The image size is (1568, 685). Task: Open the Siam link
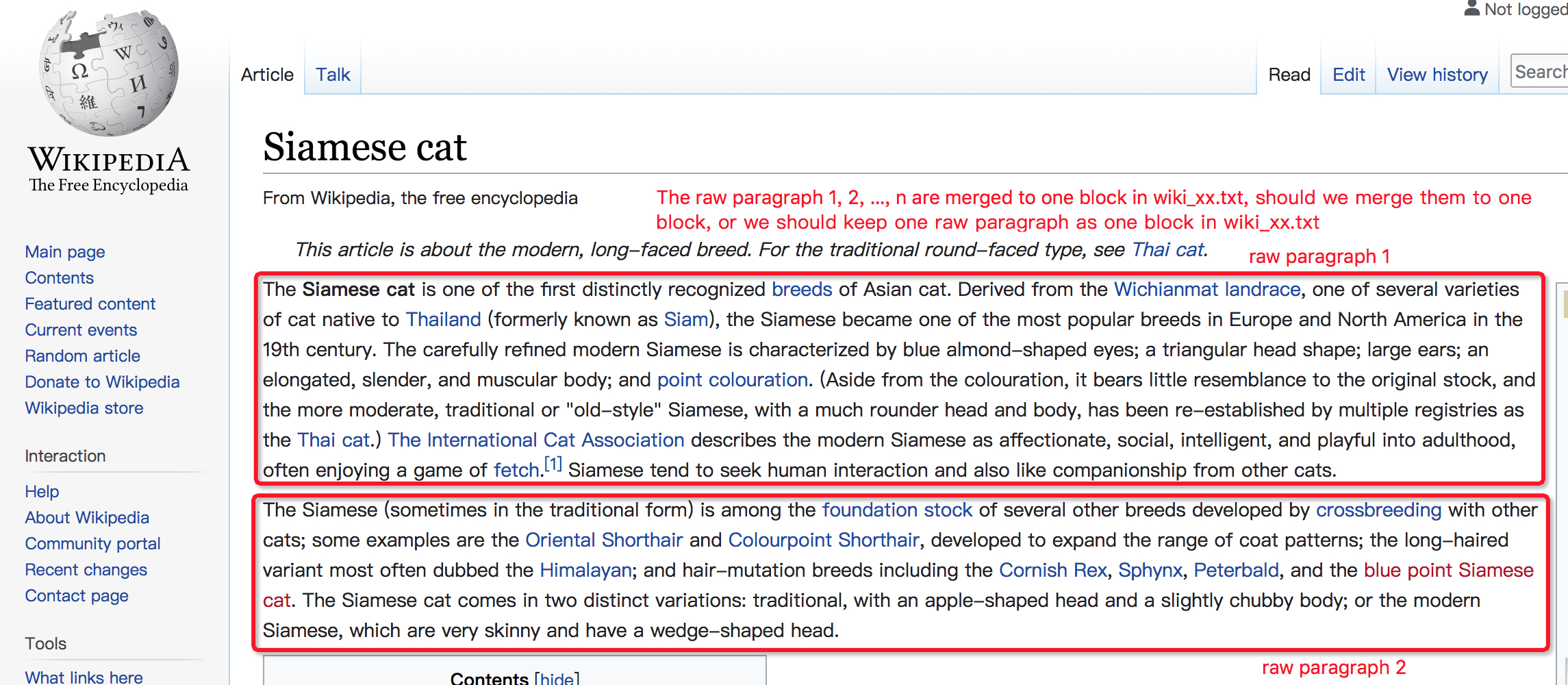[685, 319]
